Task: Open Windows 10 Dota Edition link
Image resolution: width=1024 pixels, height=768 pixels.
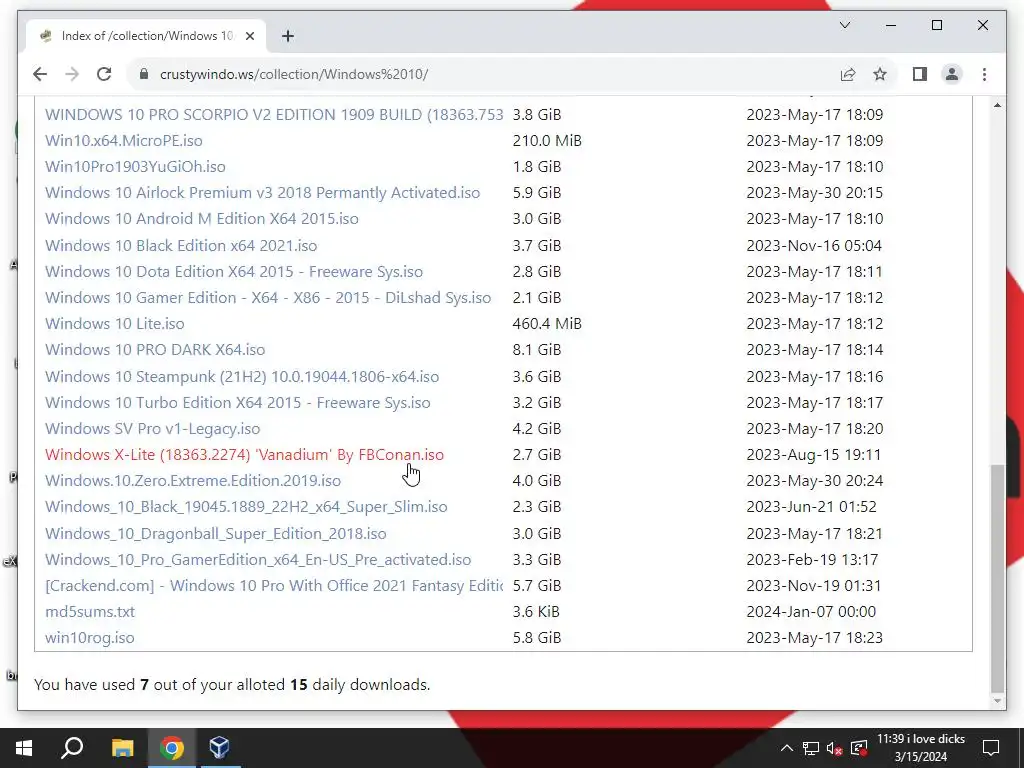Action: 234,272
